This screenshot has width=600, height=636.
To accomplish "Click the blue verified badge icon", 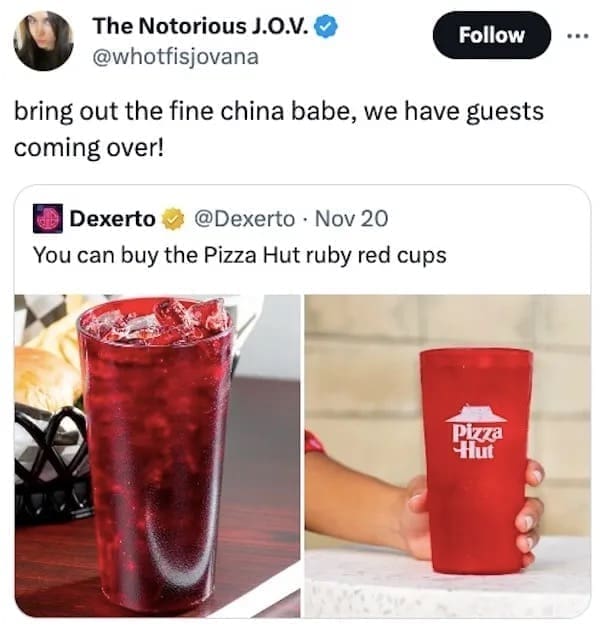I will (327, 26).
